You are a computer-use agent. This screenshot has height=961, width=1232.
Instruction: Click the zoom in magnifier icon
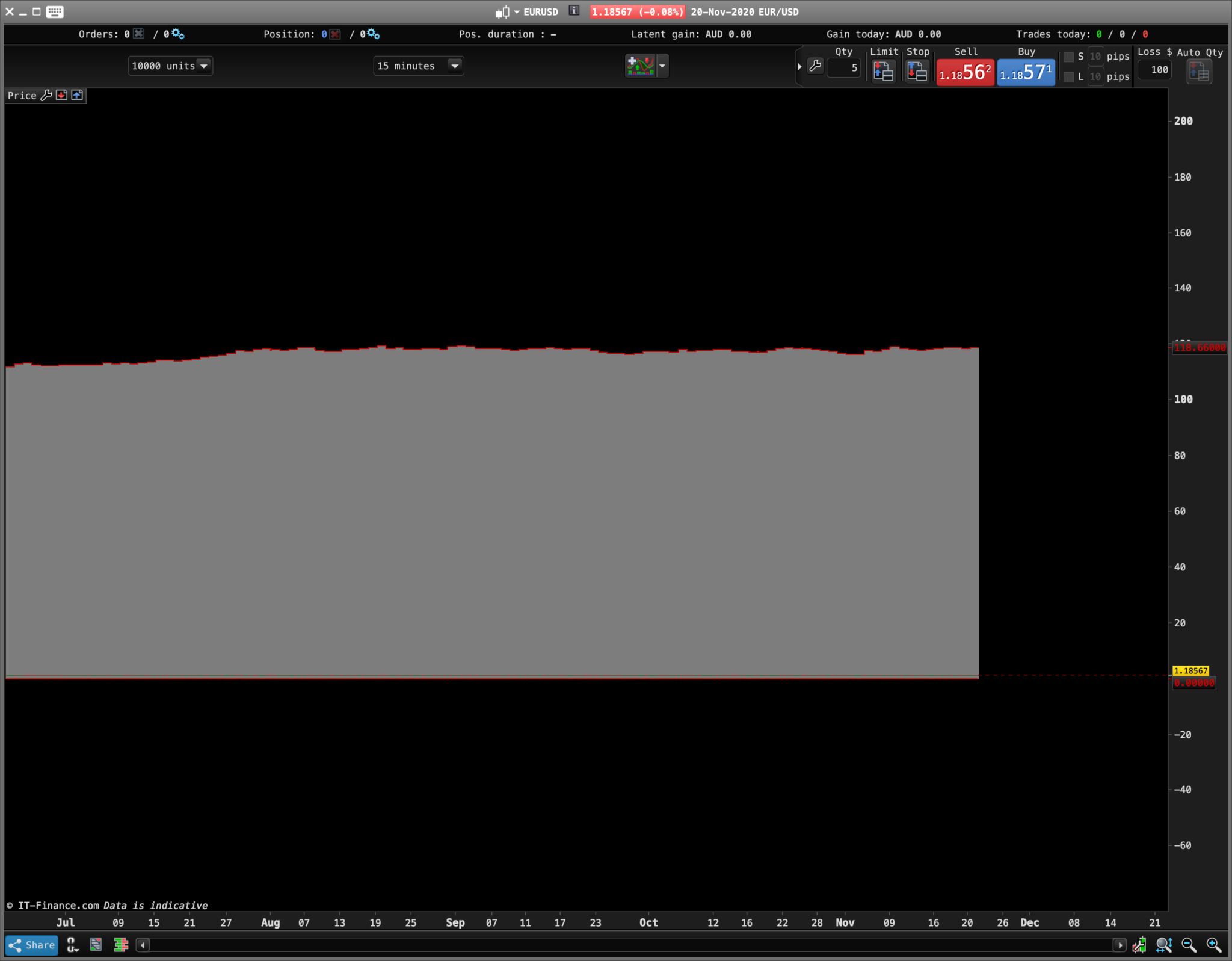coord(1214,945)
